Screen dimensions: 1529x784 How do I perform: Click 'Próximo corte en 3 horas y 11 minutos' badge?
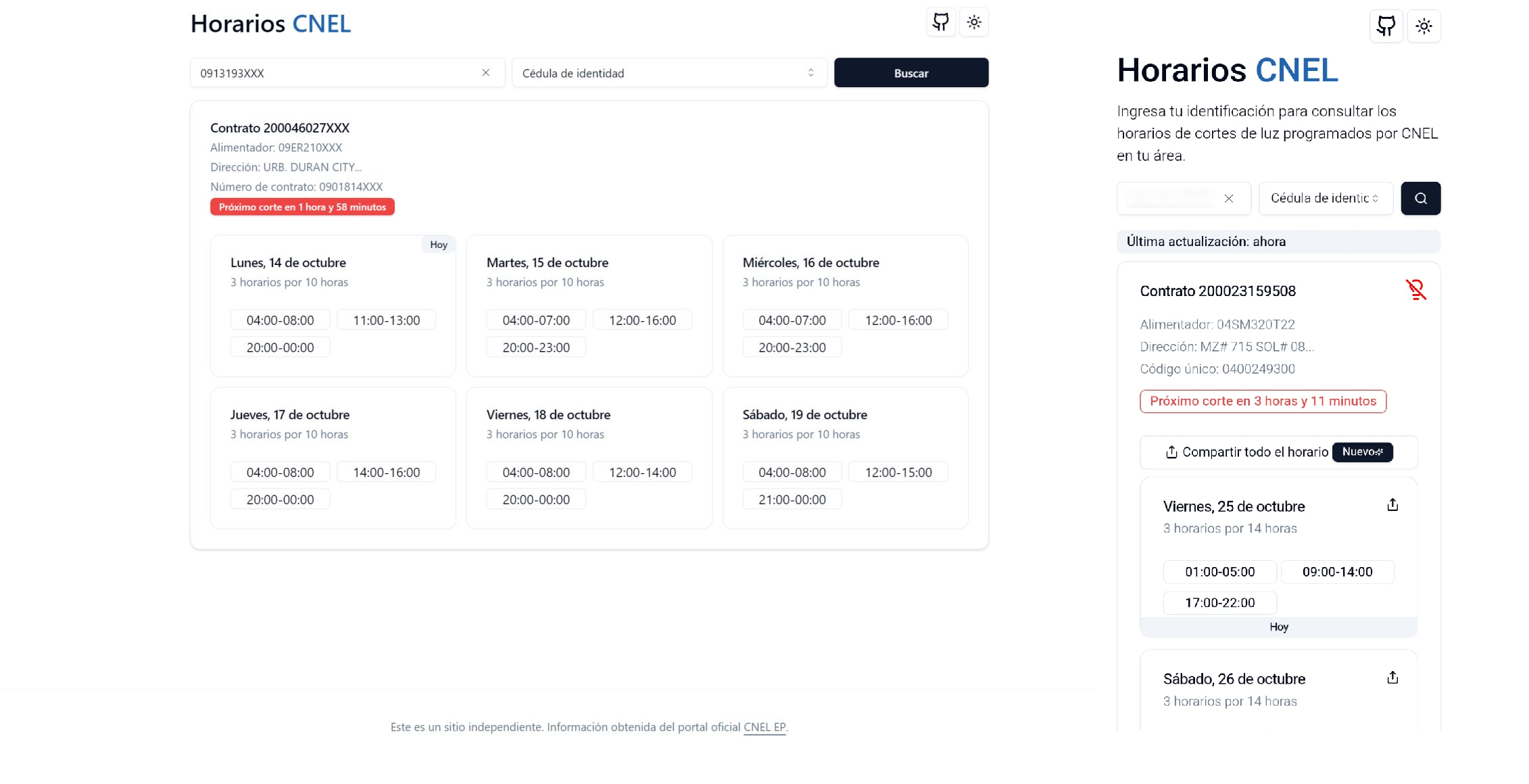(1263, 401)
